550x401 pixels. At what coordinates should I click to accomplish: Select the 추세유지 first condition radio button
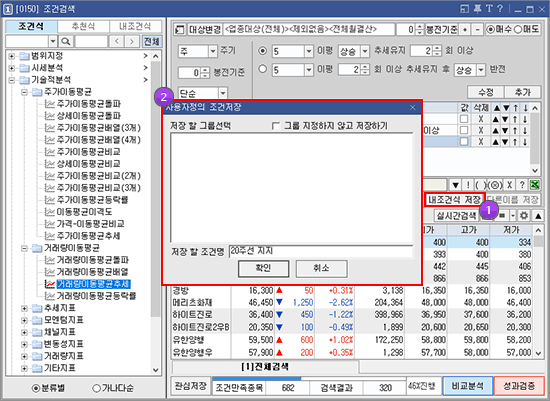pos(262,51)
